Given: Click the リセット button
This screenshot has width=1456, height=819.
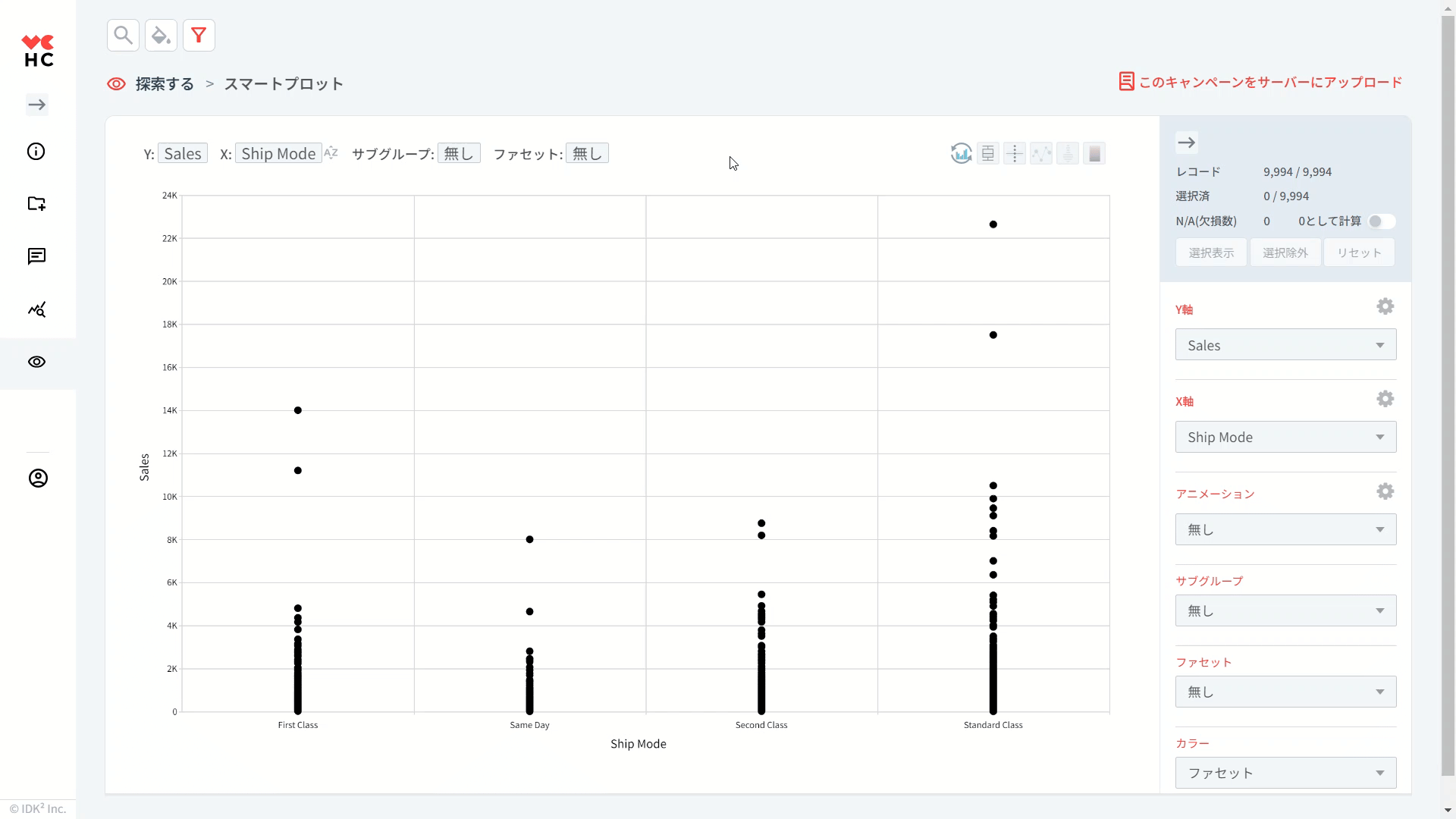Looking at the screenshot, I should tap(1358, 253).
